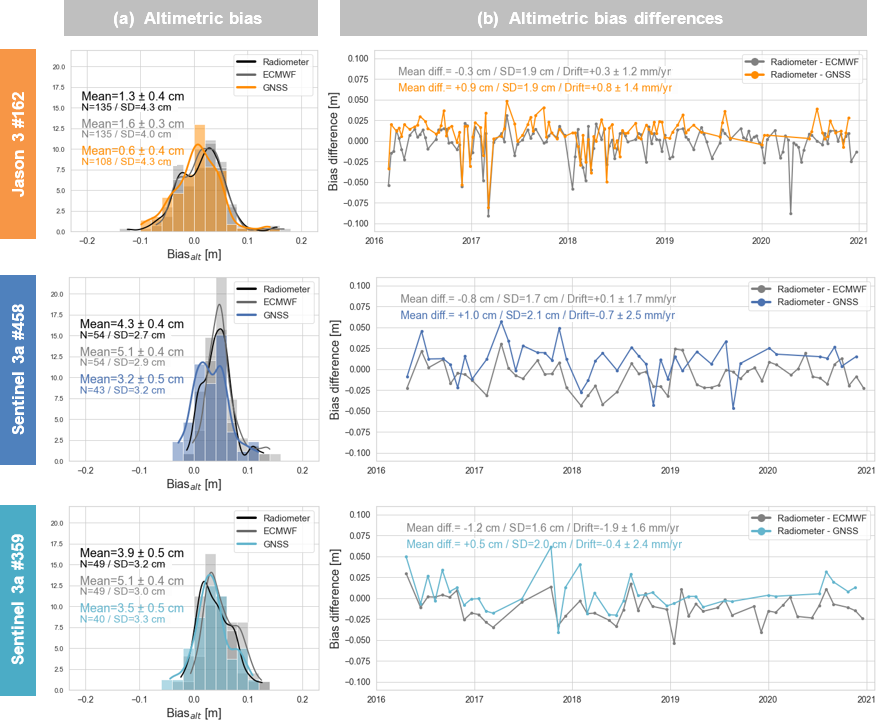Click the Bias alt [m] x-axis label of bottom histogram
This screenshot has height=720, width=876.
coord(194,714)
